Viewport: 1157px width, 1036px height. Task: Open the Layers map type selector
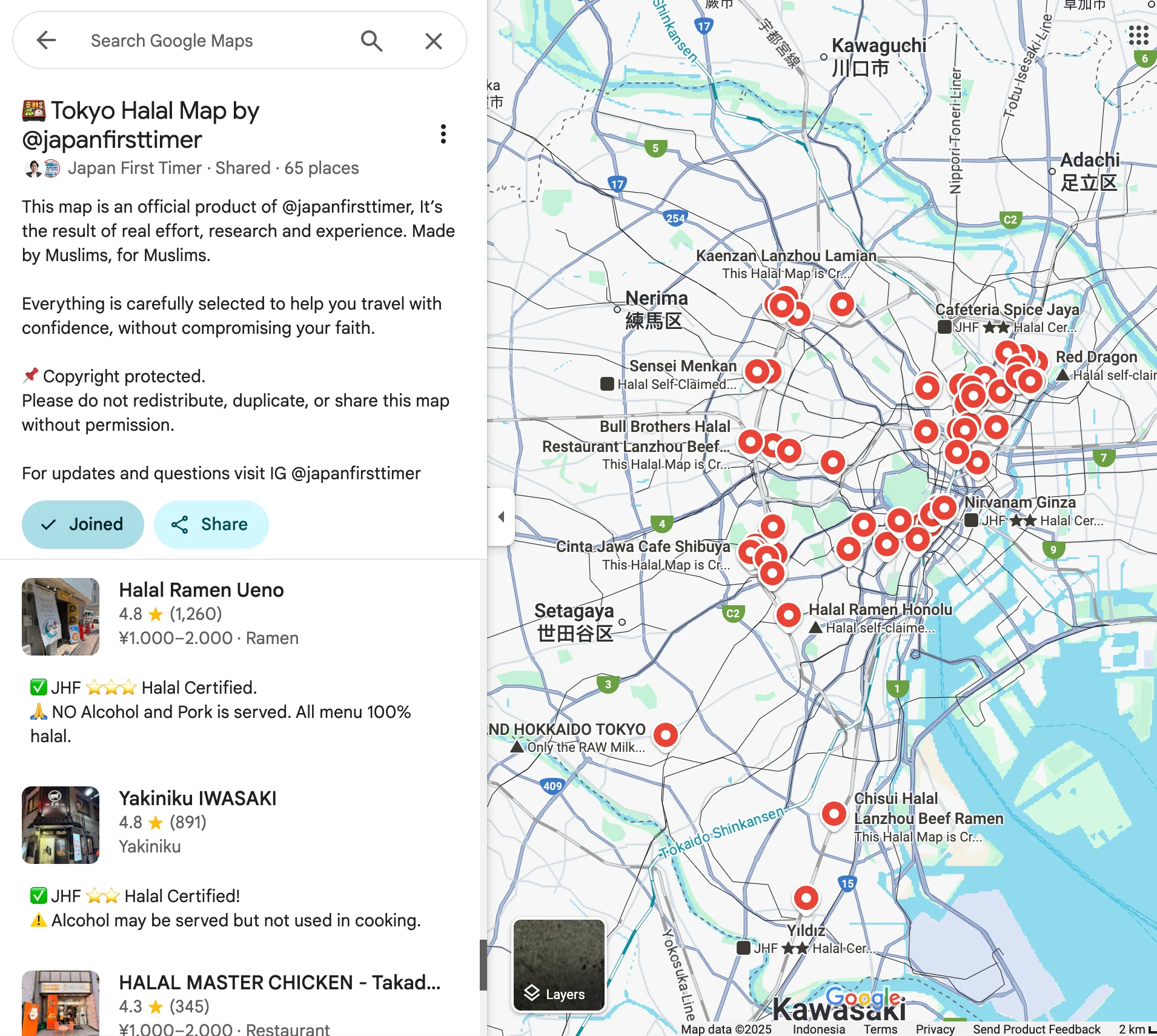click(x=559, y=966)
